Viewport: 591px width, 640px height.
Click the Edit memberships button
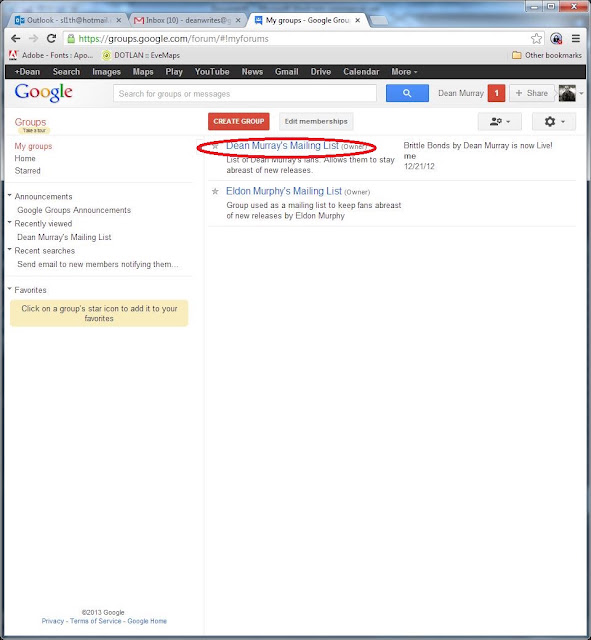[316, 122]
